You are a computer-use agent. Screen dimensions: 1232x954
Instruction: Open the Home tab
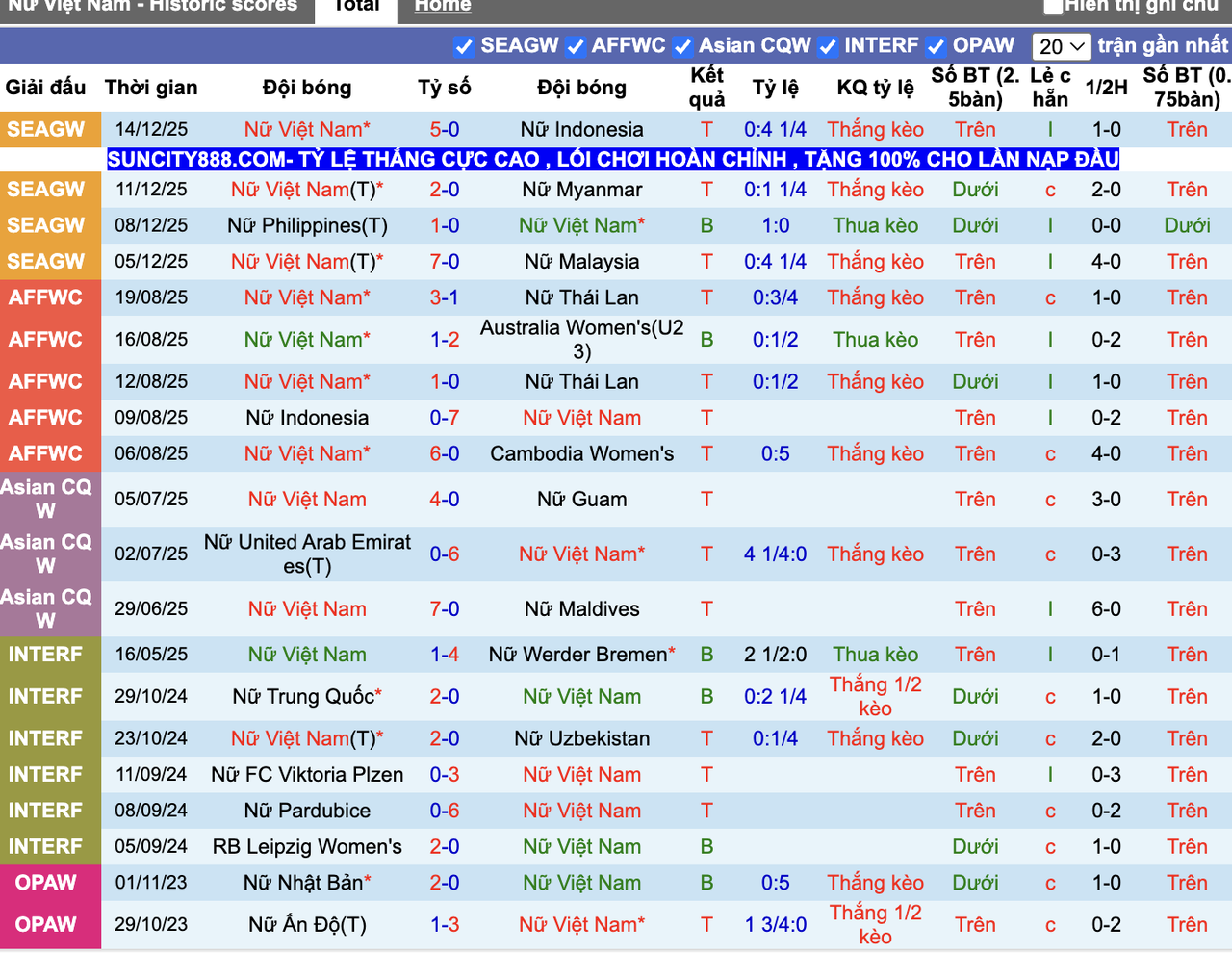pyautogui.click(x=443, y=7)
